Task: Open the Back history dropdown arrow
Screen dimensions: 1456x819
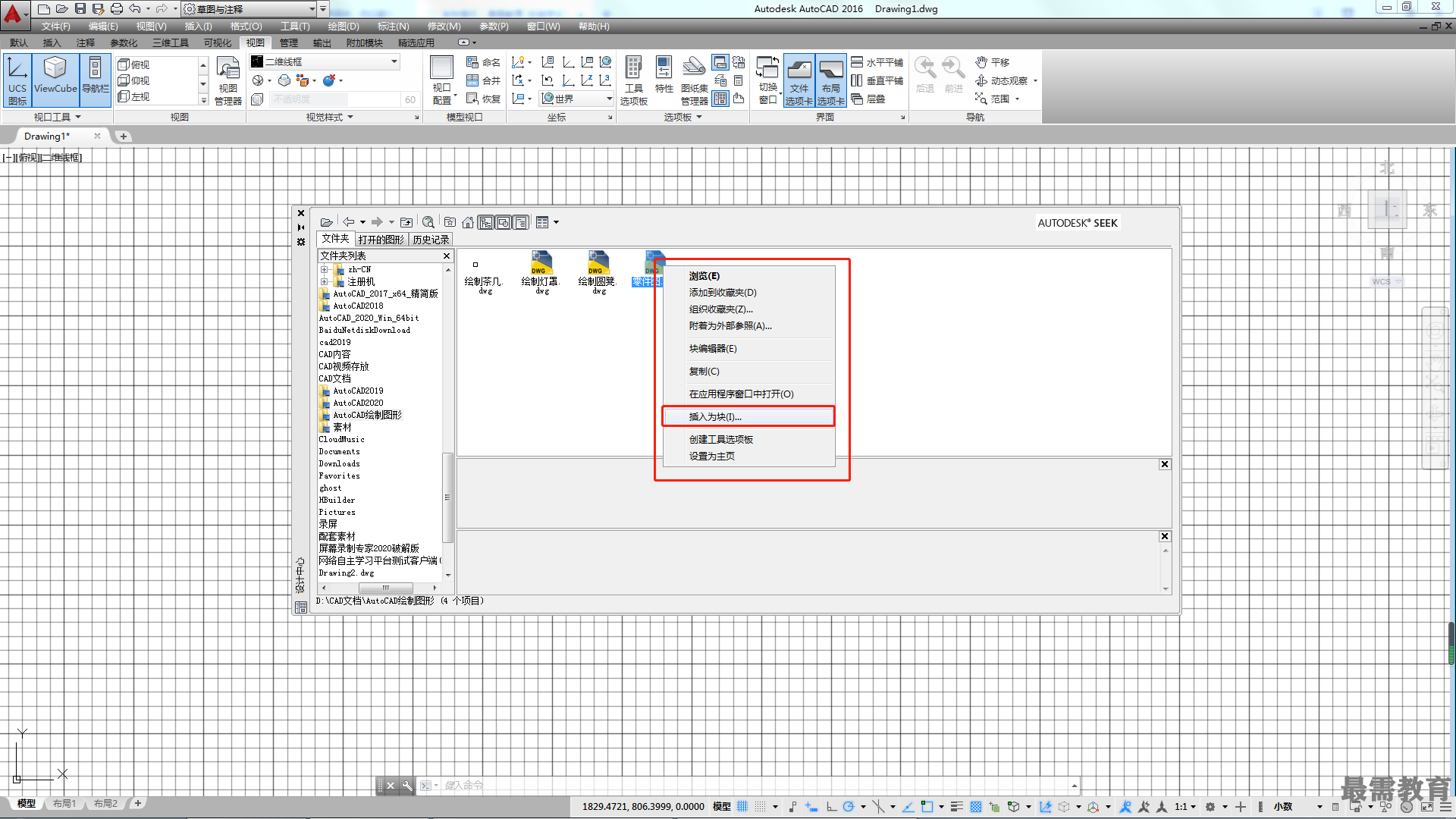Action: [x=362, y=222]
